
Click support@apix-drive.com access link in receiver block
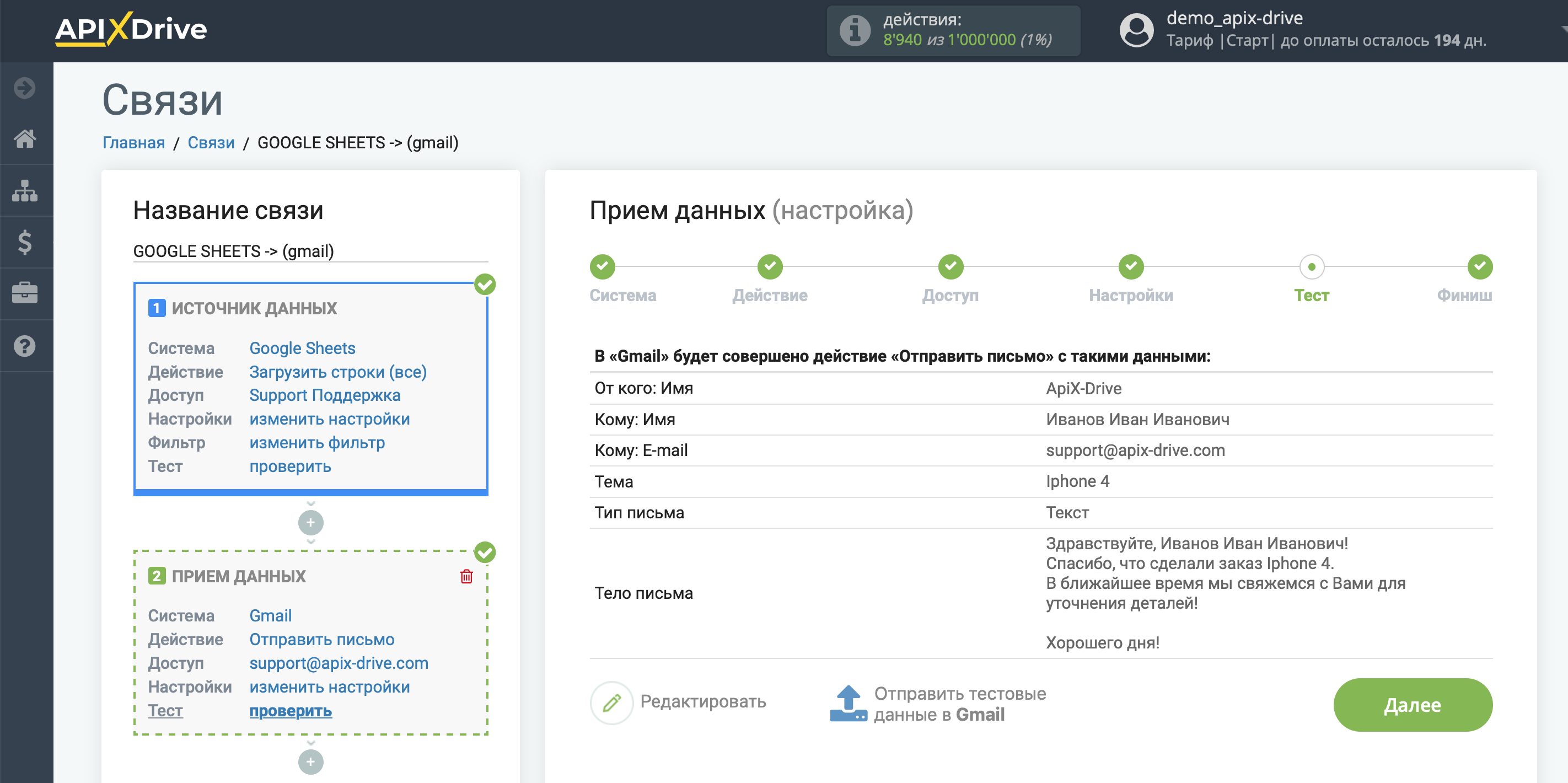[x=339, y=663]
